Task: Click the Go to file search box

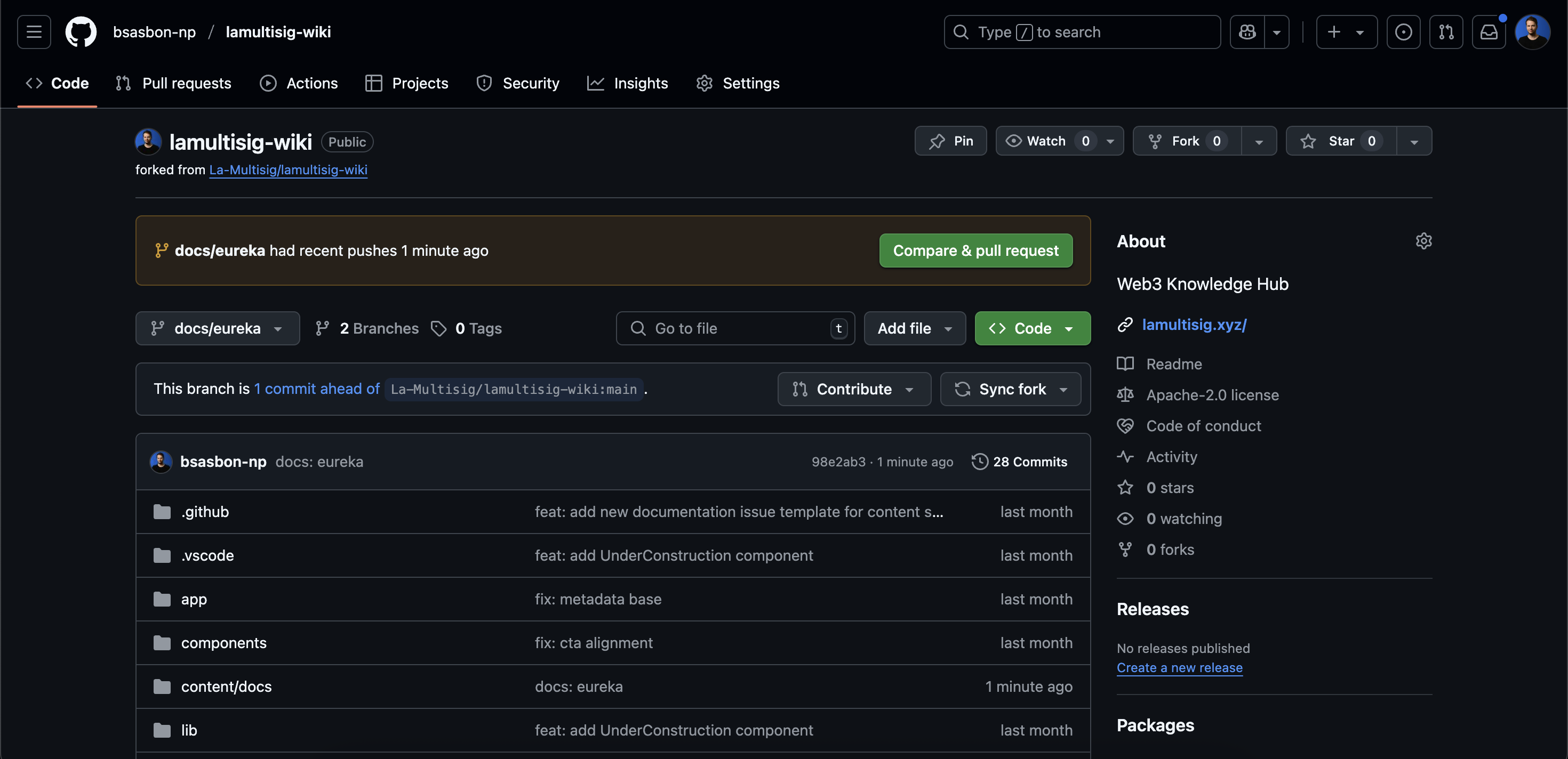Action: click(x=735, y=328)
